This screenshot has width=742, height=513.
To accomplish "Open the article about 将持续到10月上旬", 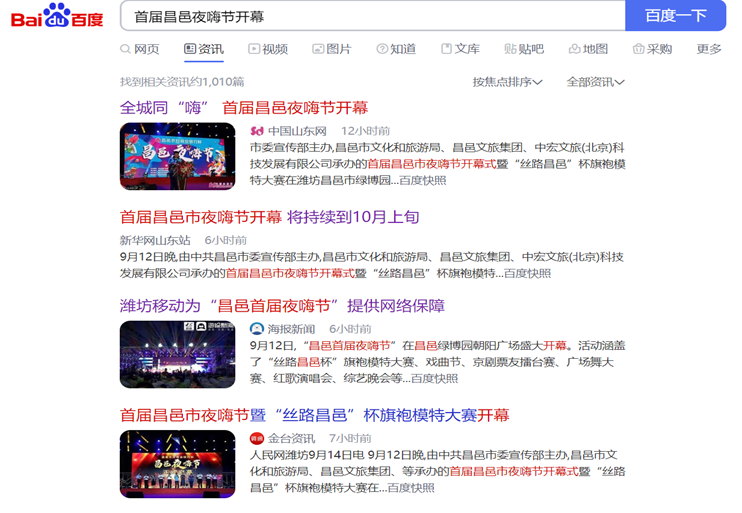I will pyautogui.click(x=270, y=217).
